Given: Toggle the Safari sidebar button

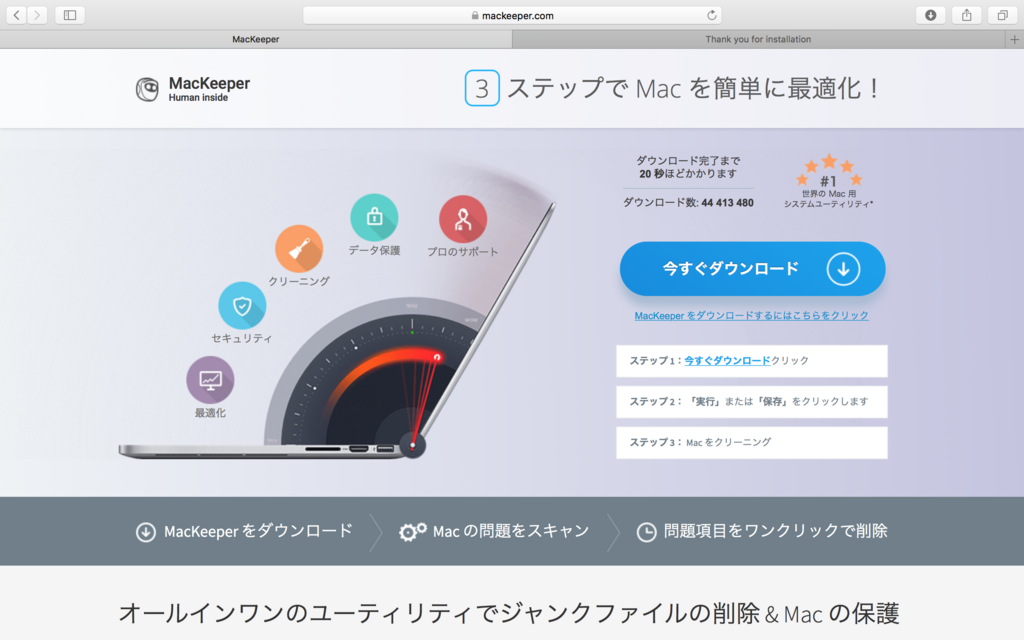Looking at the screenshot, I should point(70,15).
